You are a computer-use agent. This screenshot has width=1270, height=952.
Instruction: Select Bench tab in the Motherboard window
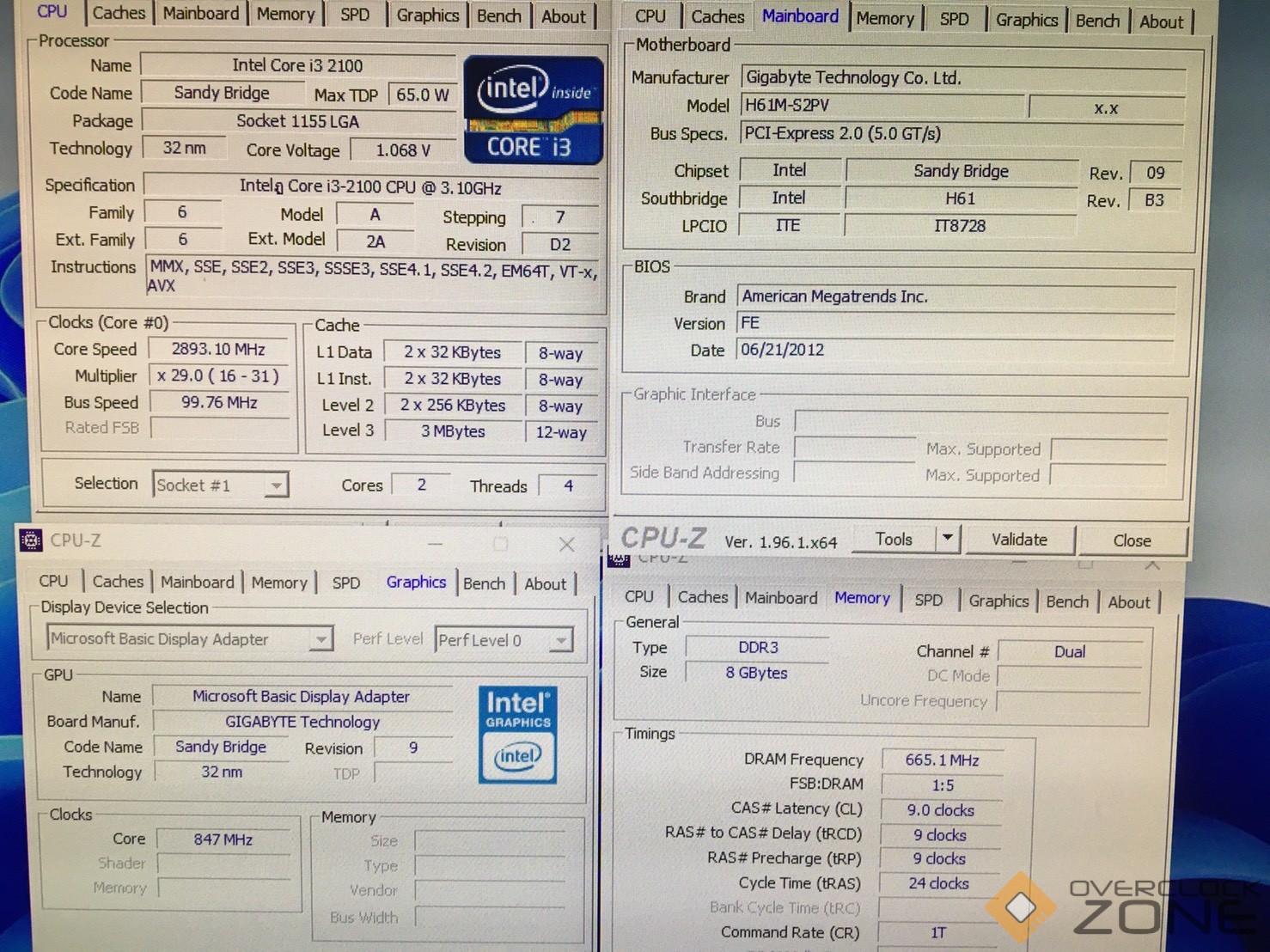pos(1097,21)
